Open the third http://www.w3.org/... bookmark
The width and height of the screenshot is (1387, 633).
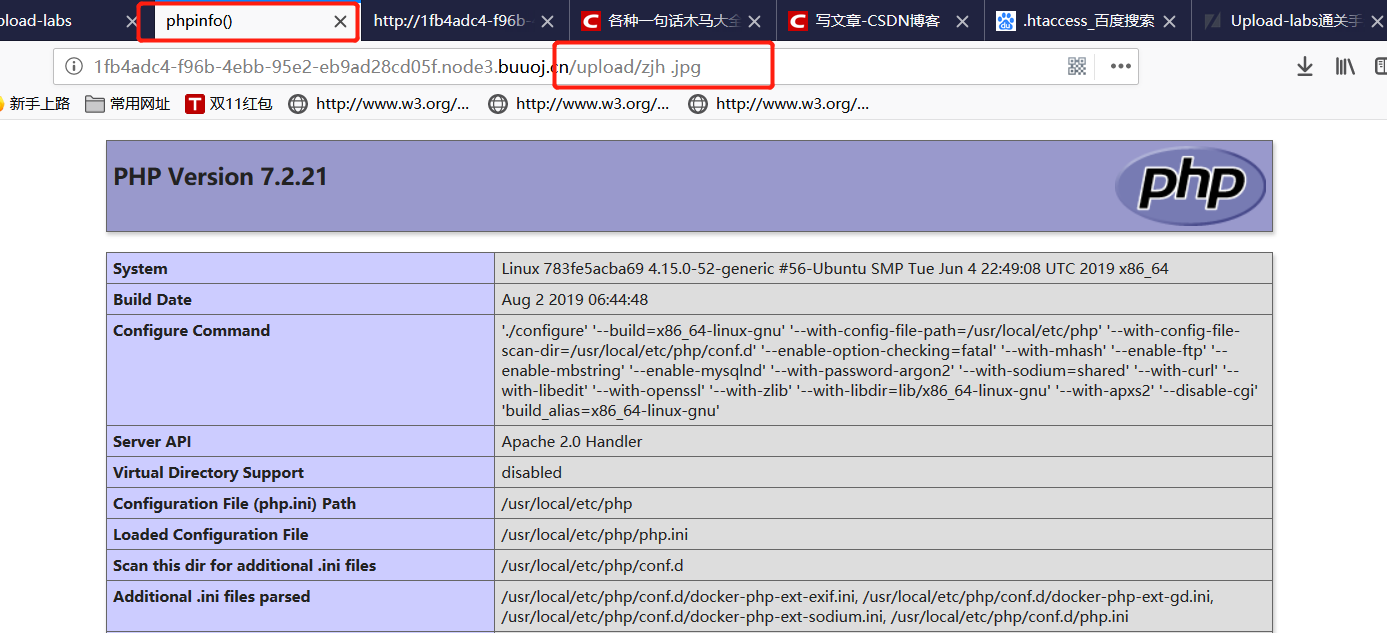(x=779, y=103)
